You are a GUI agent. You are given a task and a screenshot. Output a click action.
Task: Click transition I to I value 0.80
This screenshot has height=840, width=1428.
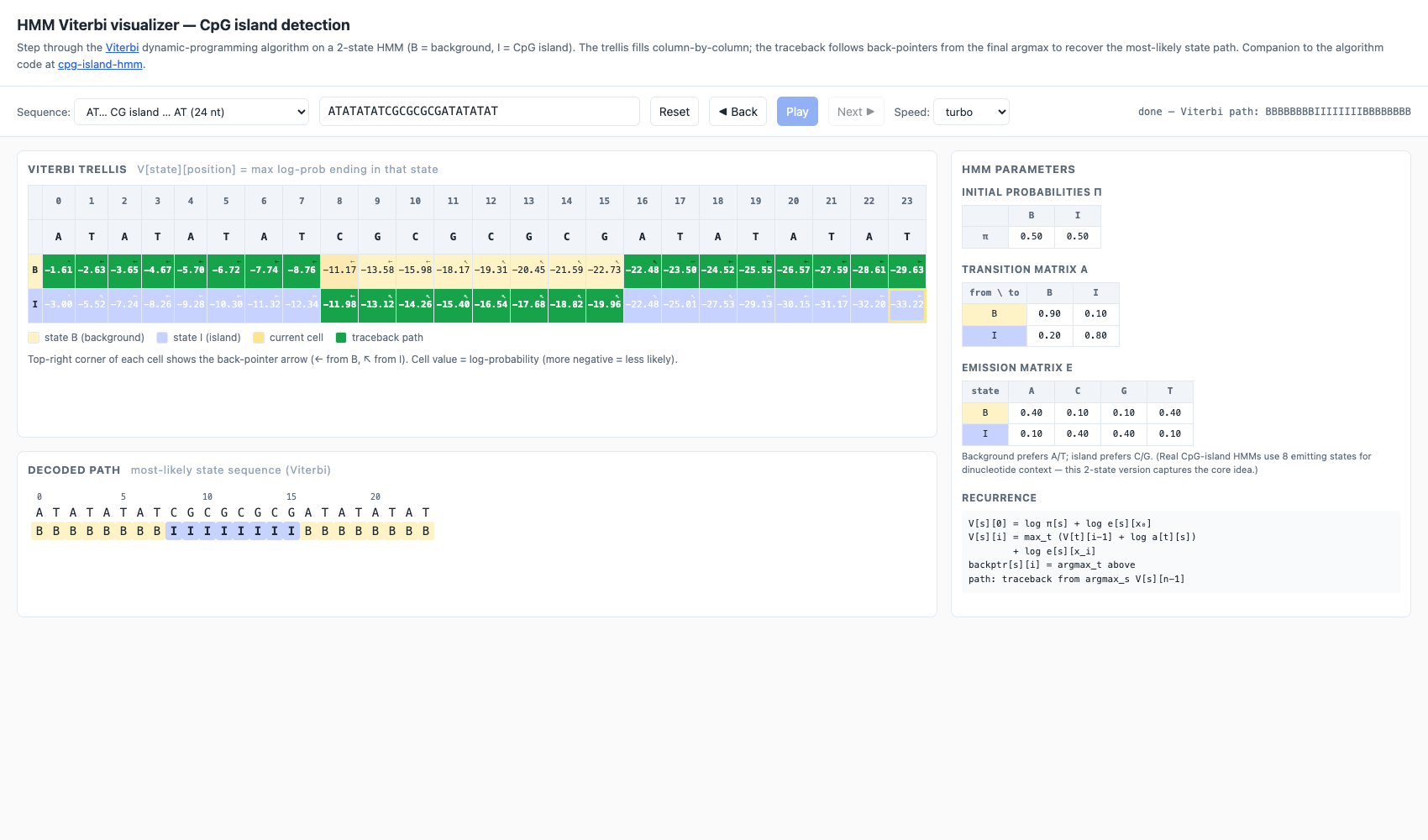(x=1096, y=335)
